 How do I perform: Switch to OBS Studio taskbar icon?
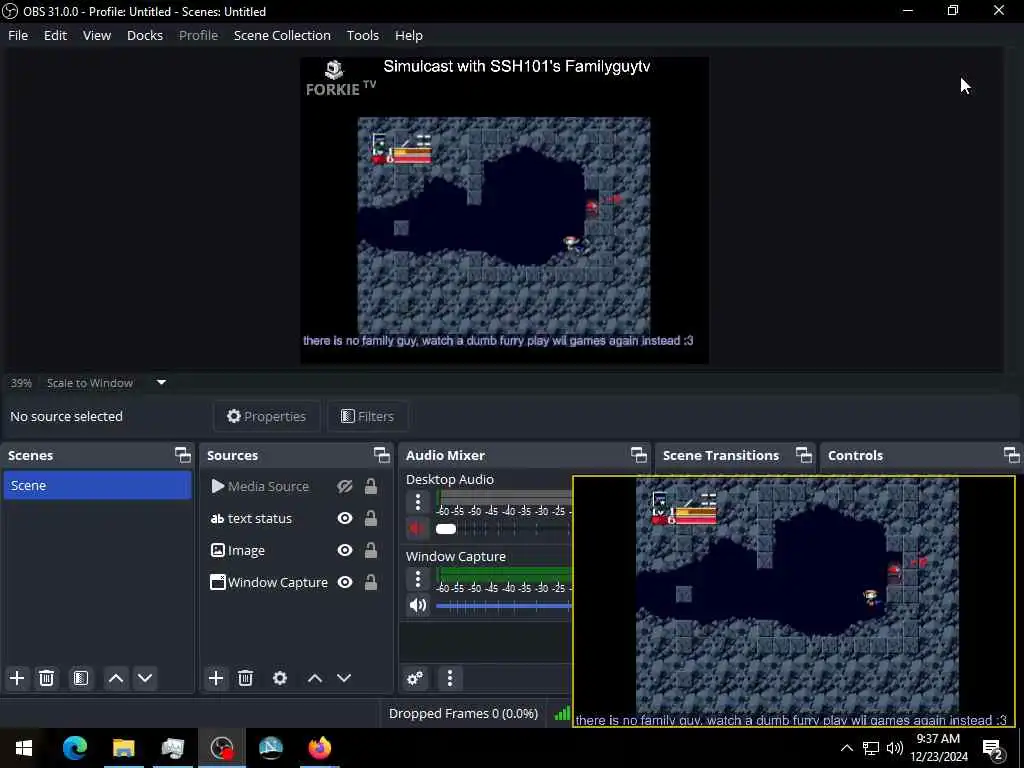221,748
